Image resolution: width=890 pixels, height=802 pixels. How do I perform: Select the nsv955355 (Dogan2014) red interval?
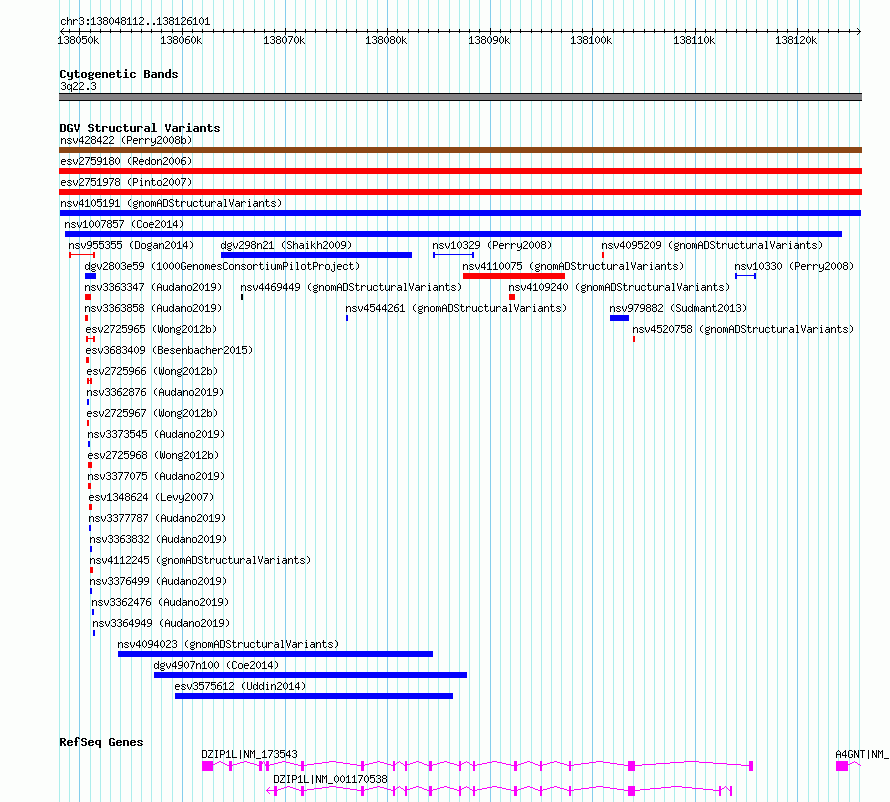click(82, 255)
